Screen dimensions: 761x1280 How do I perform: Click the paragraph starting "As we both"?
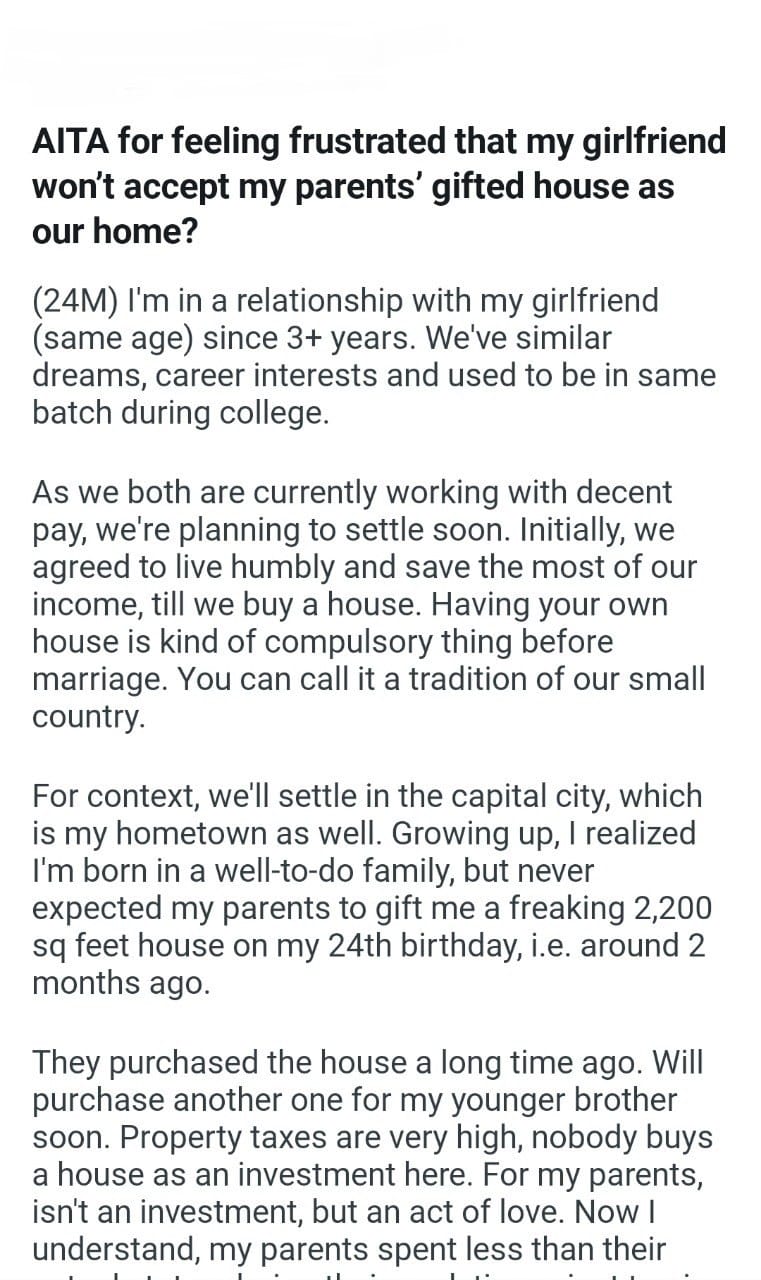pyautogui.click(x=369, y=604)
